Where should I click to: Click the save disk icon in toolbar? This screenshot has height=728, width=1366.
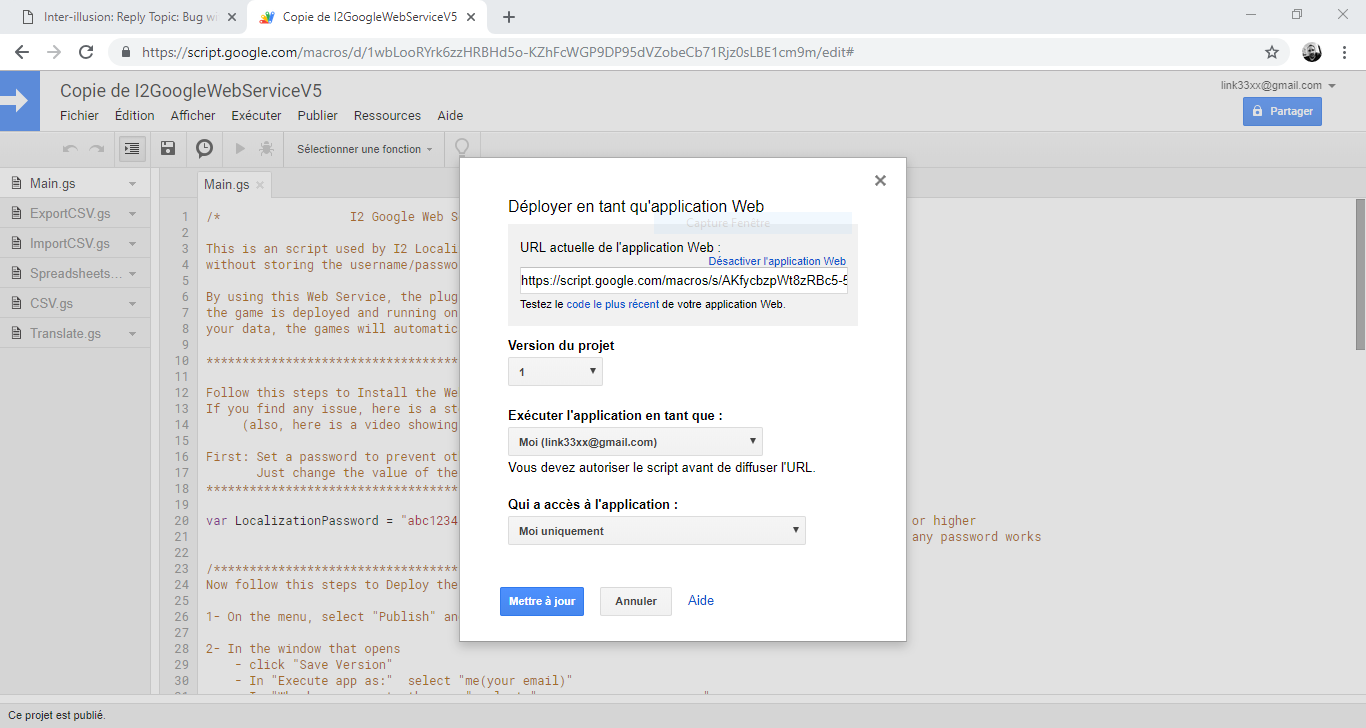168,149
